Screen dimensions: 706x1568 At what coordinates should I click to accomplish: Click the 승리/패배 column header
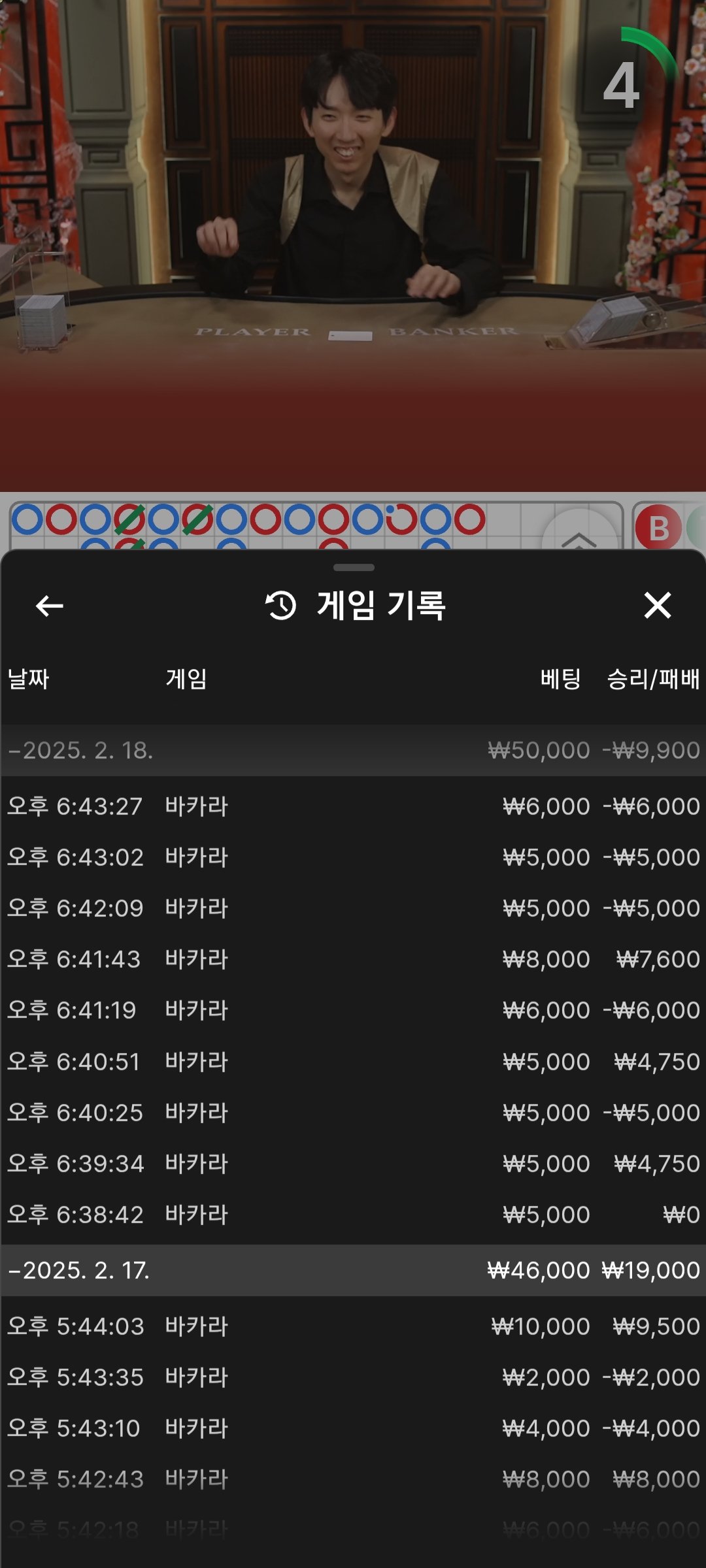point(652,679)
